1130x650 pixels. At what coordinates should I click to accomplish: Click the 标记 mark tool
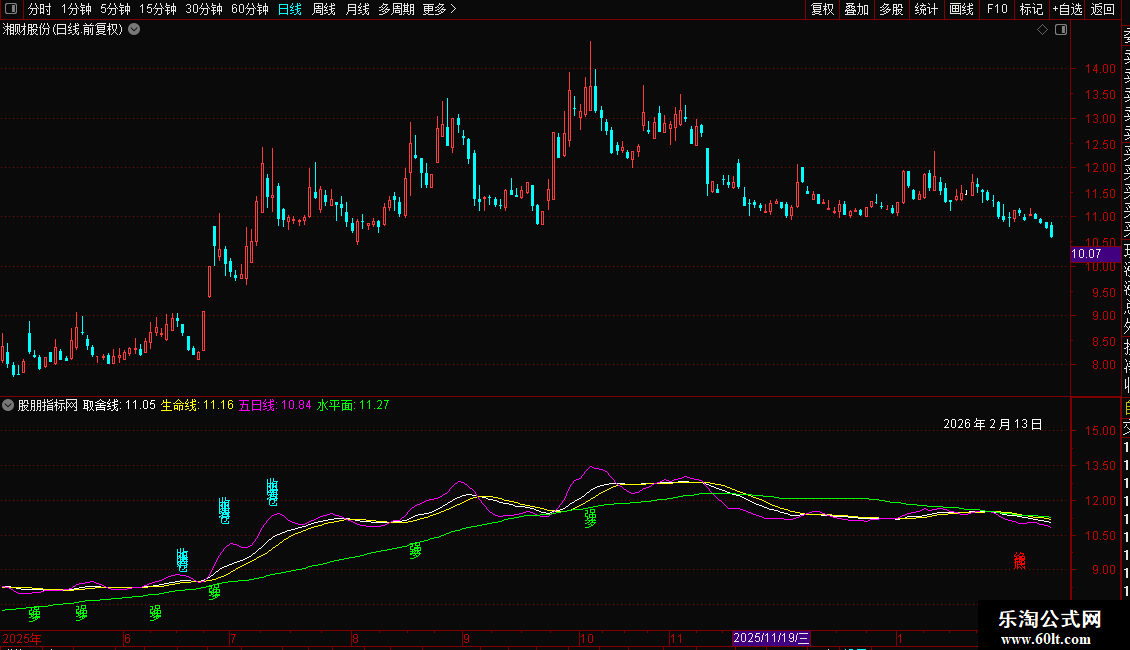(1031, 9)
